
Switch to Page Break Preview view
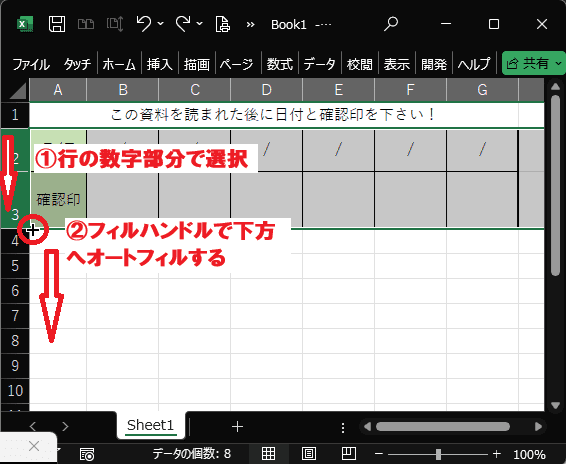tap(349, 454)
